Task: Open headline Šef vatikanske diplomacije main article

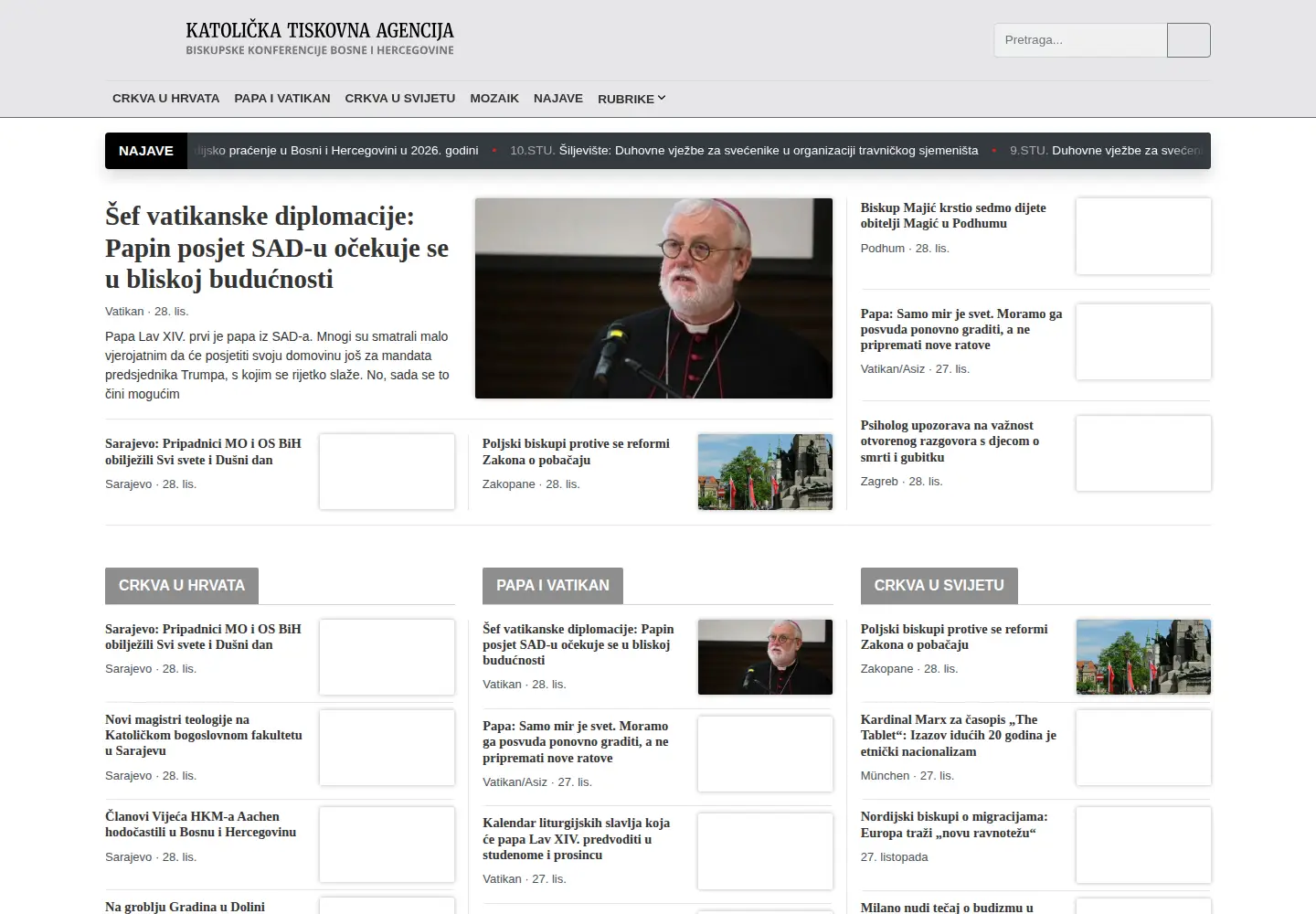Action: pyautogui.click(x=277, y=247)
